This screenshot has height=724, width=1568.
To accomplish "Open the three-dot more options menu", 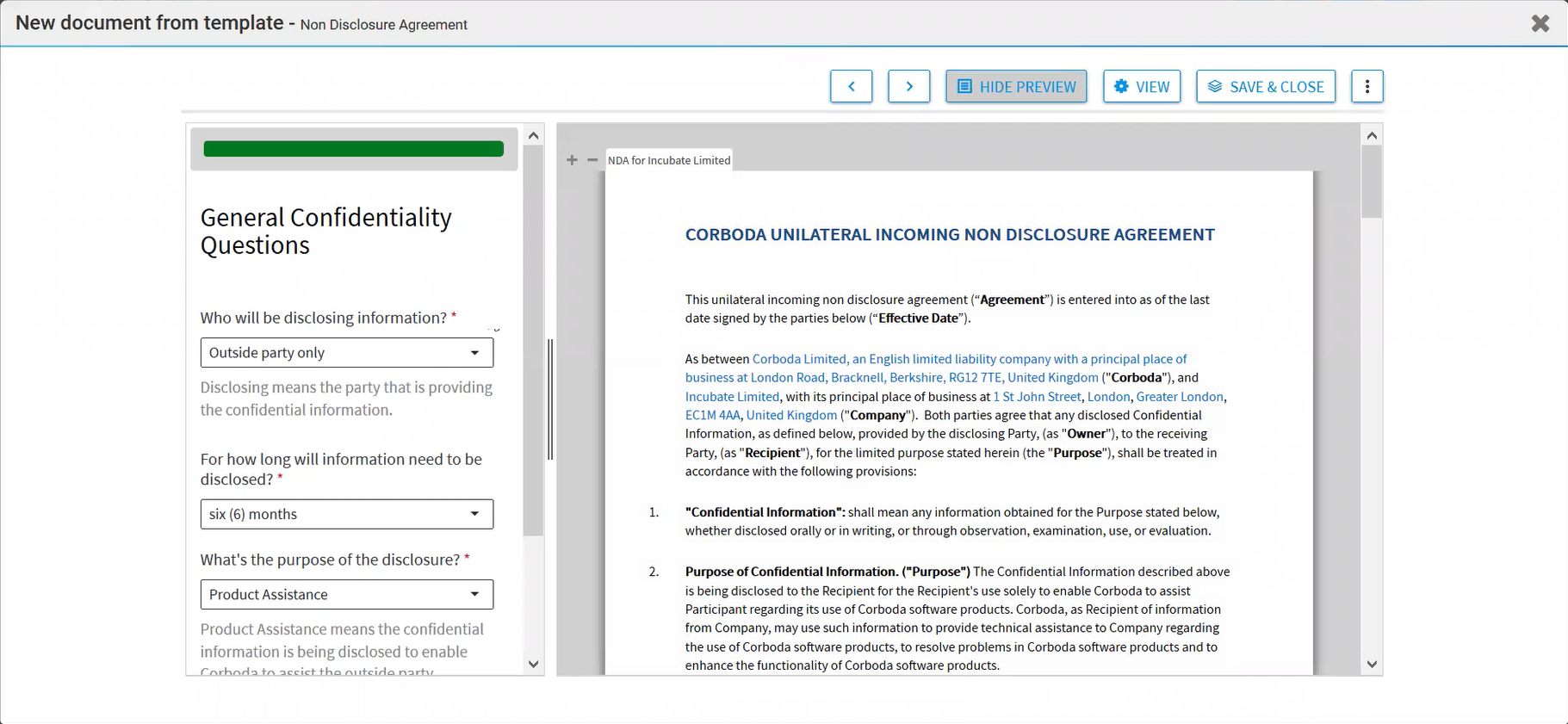I will click(1367, 86).
